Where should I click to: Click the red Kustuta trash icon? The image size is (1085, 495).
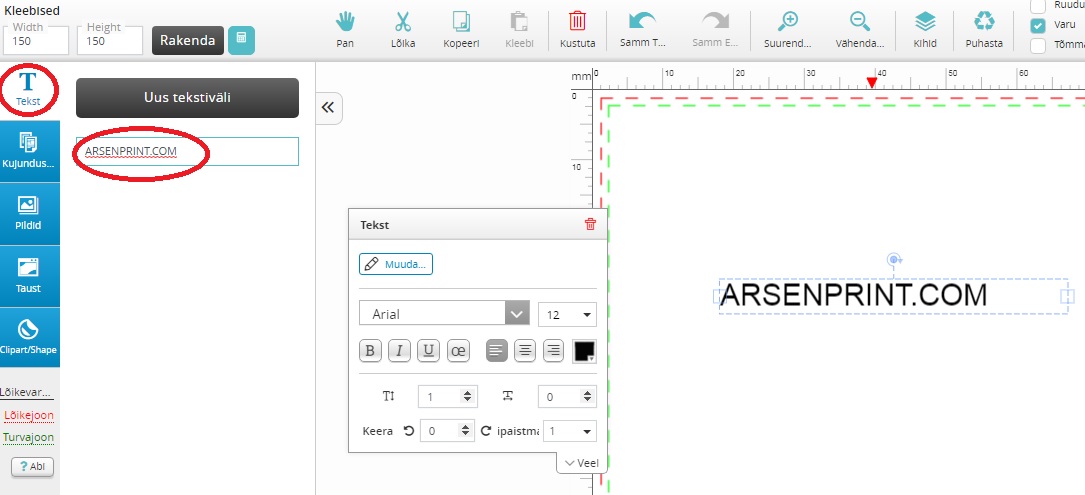coord(578,23)
